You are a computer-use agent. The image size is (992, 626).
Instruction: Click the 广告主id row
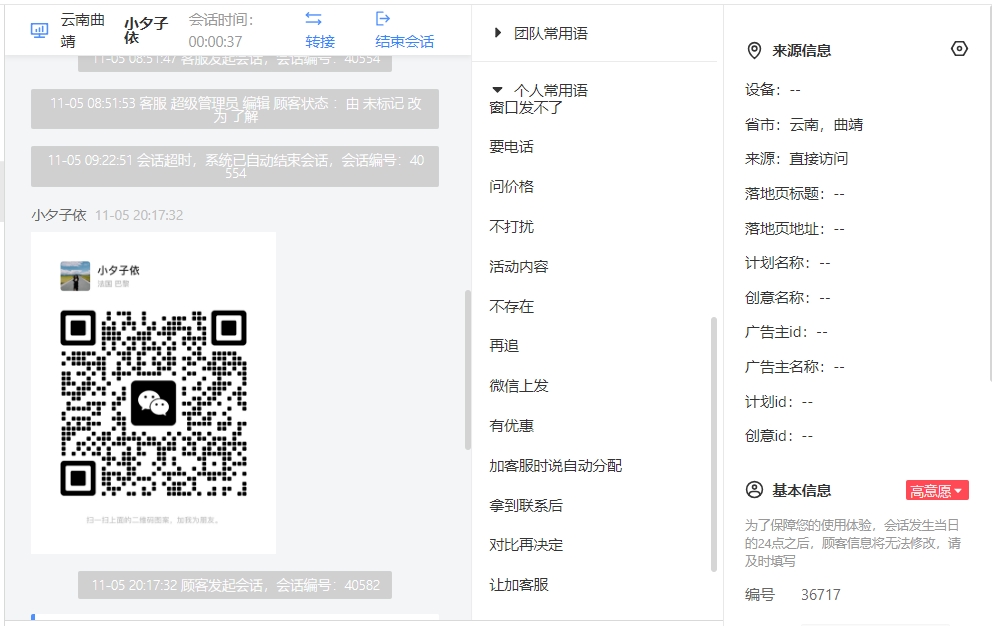click(x=786, y=332)
